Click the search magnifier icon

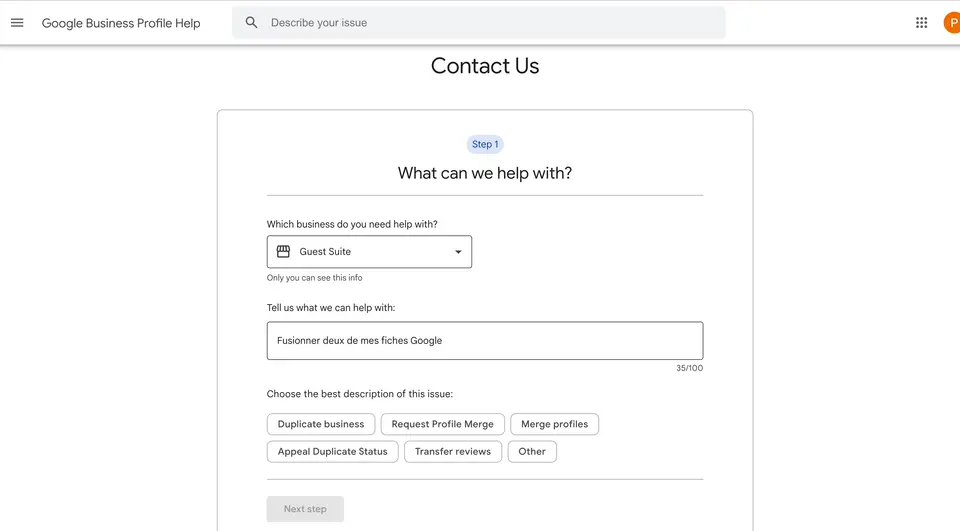251,23
